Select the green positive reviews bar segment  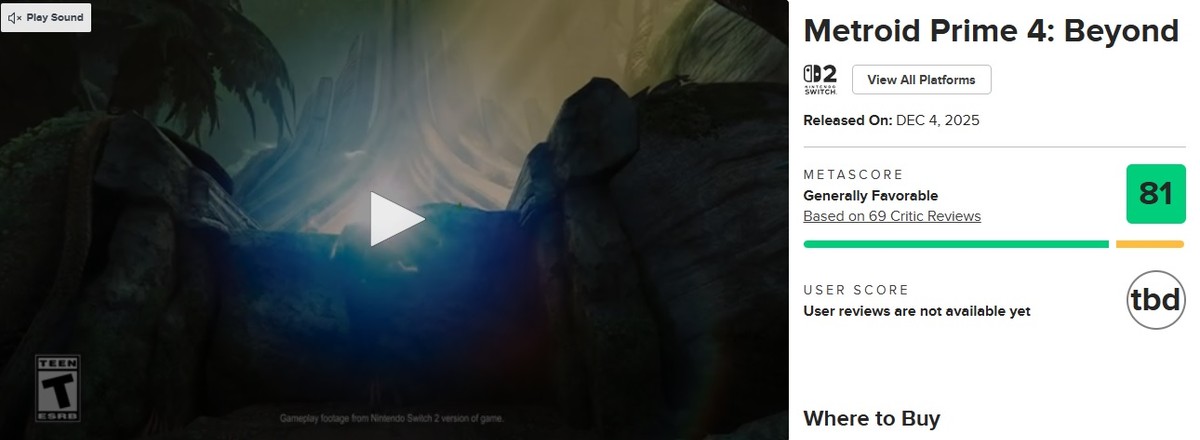coord(956,244)
